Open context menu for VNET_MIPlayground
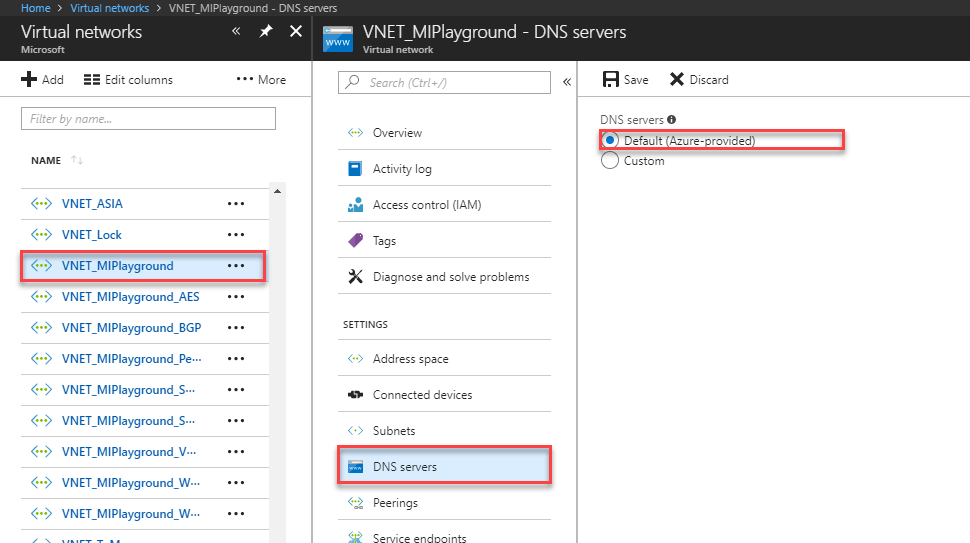The height and width of the screenshot is (543, 970). click(x=236, y=265)
